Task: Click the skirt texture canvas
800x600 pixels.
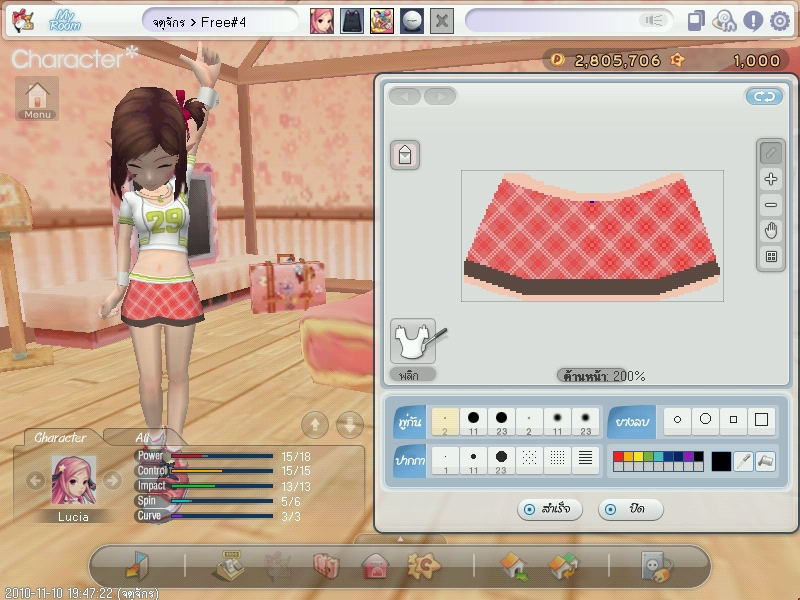Action: [x=592, y=236]
